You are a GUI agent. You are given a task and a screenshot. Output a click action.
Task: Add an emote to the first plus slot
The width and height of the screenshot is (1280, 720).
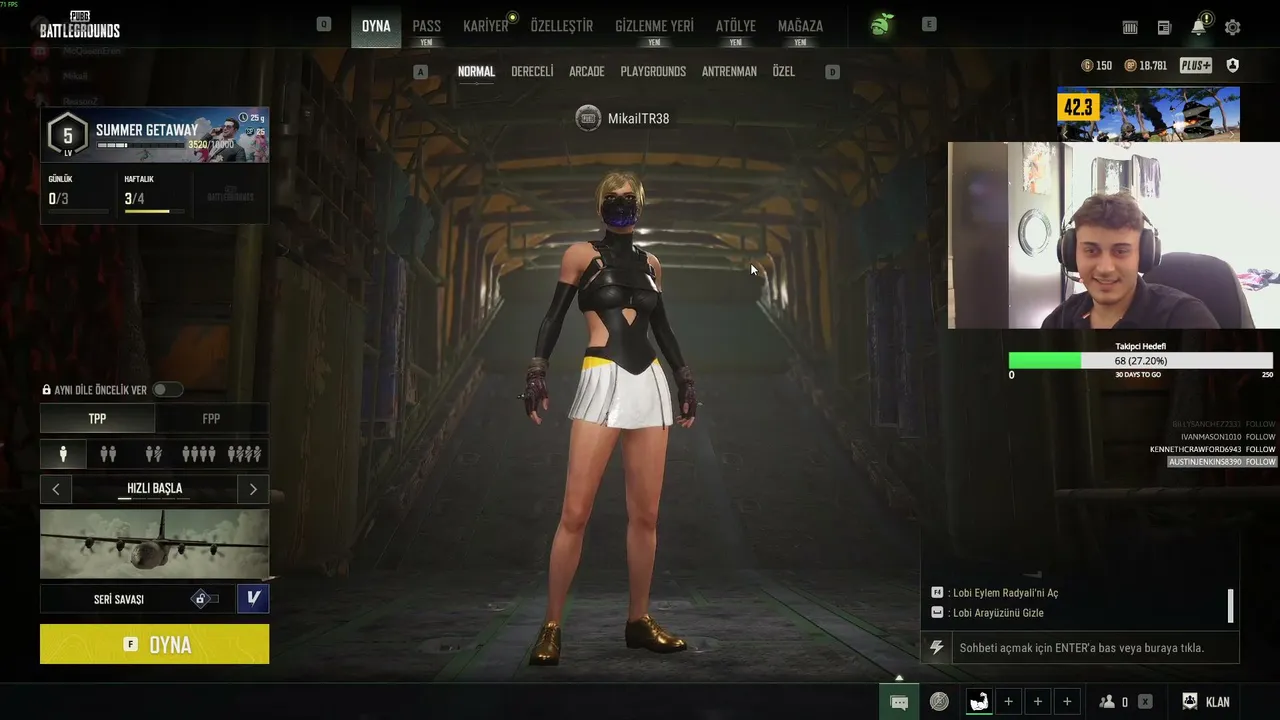[1008, 702]
